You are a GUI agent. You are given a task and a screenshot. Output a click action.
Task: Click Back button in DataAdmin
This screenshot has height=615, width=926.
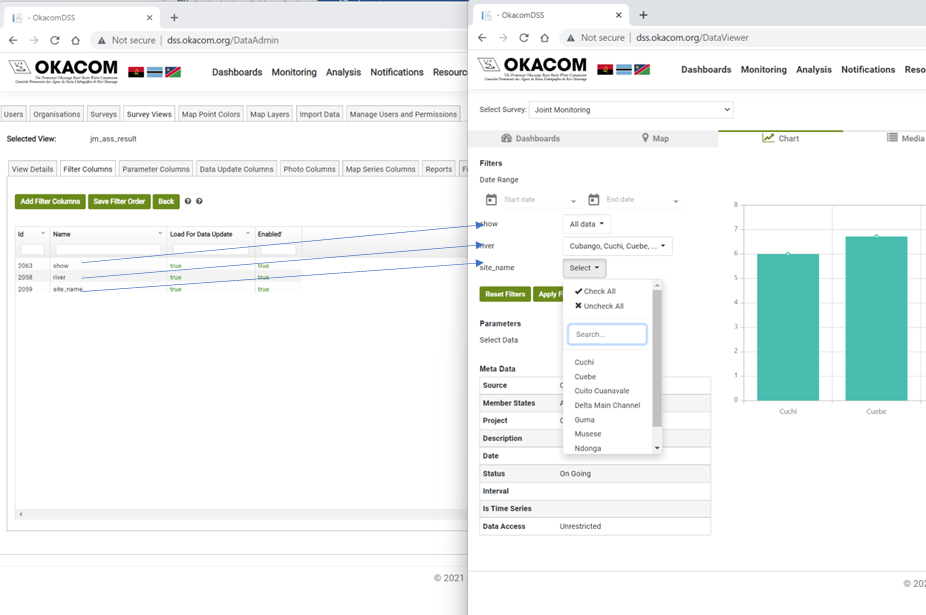[x=166, y=201]
